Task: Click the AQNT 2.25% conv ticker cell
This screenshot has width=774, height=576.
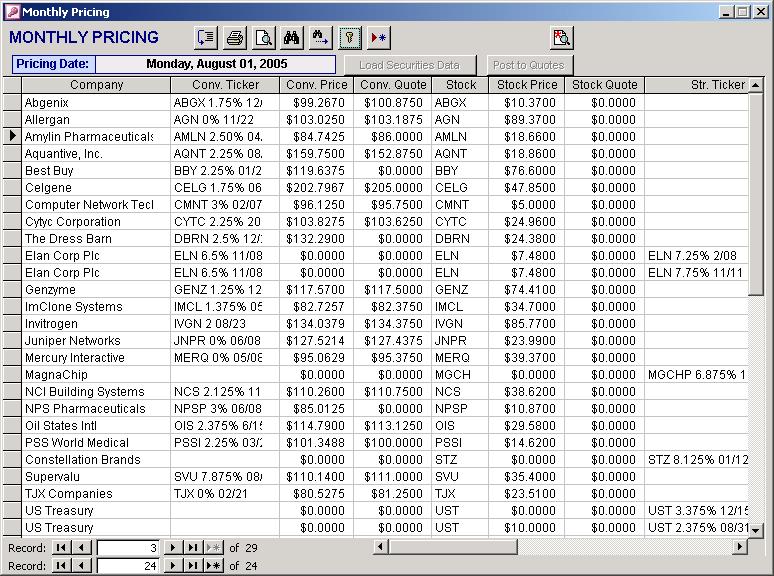Action: [x=225, y=154]
